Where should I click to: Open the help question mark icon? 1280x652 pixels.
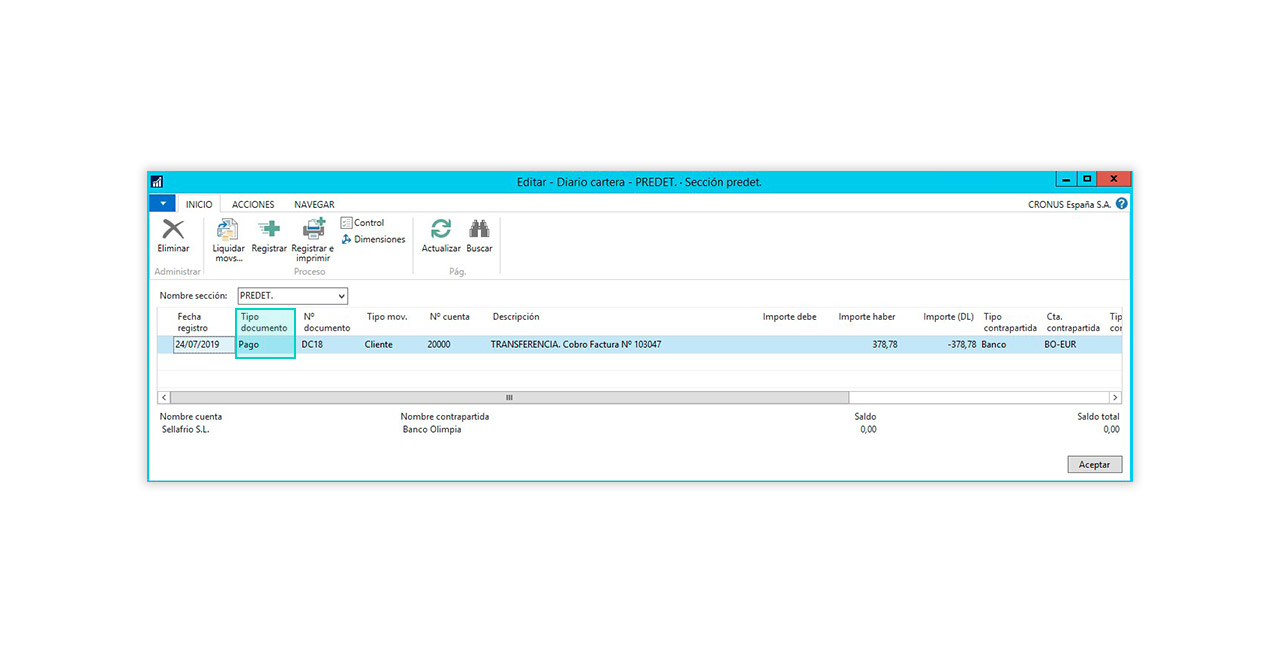(x=1122, y=204)
